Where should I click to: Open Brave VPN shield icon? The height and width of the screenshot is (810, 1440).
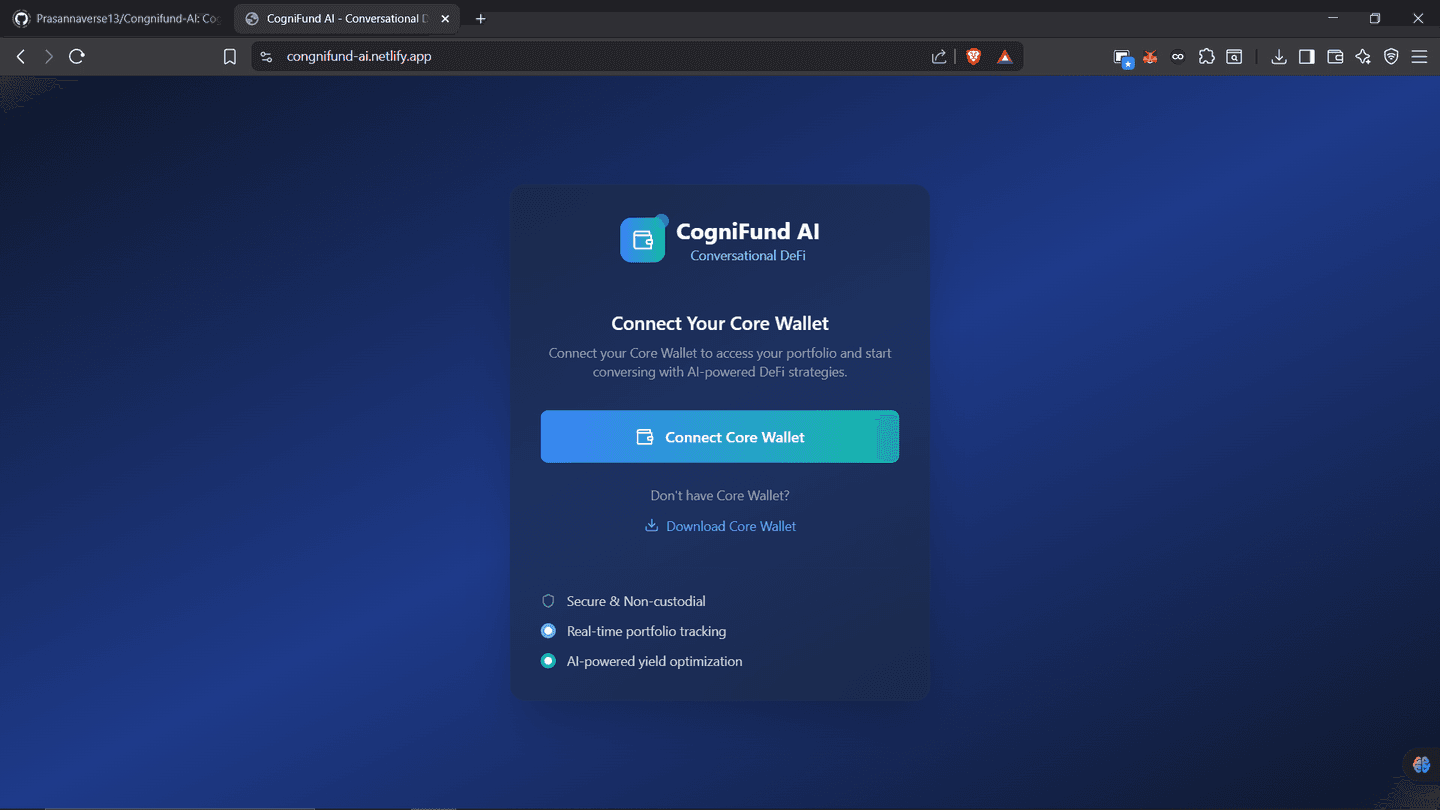(x=1391, y=57)
